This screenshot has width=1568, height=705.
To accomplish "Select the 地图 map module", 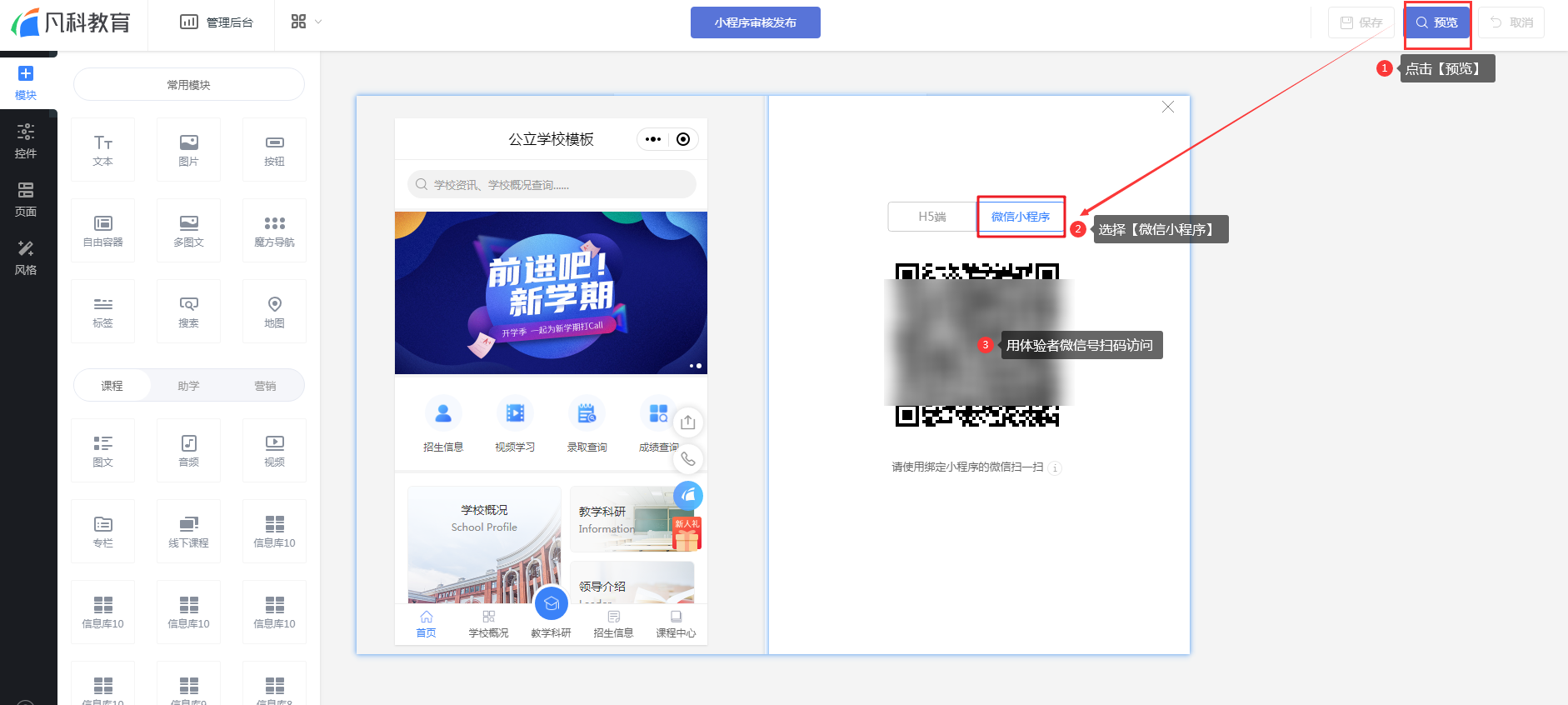I will (x=274, y=312).
